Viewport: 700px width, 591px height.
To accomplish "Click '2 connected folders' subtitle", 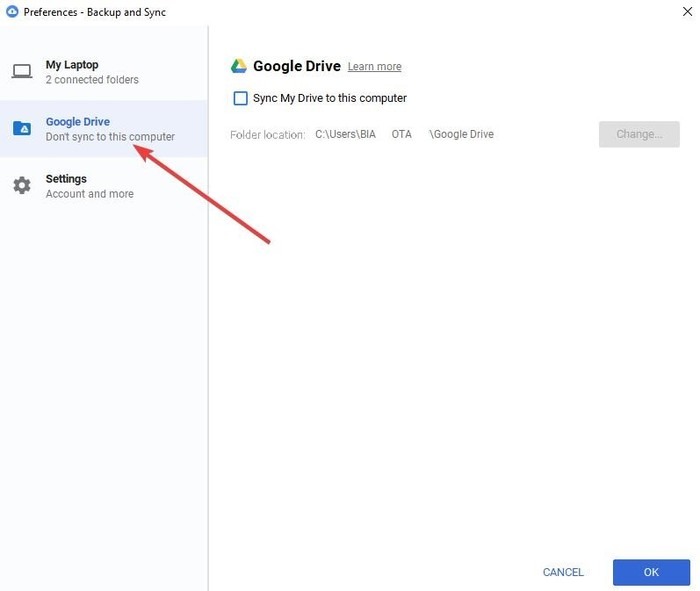I will click(92, 80).
